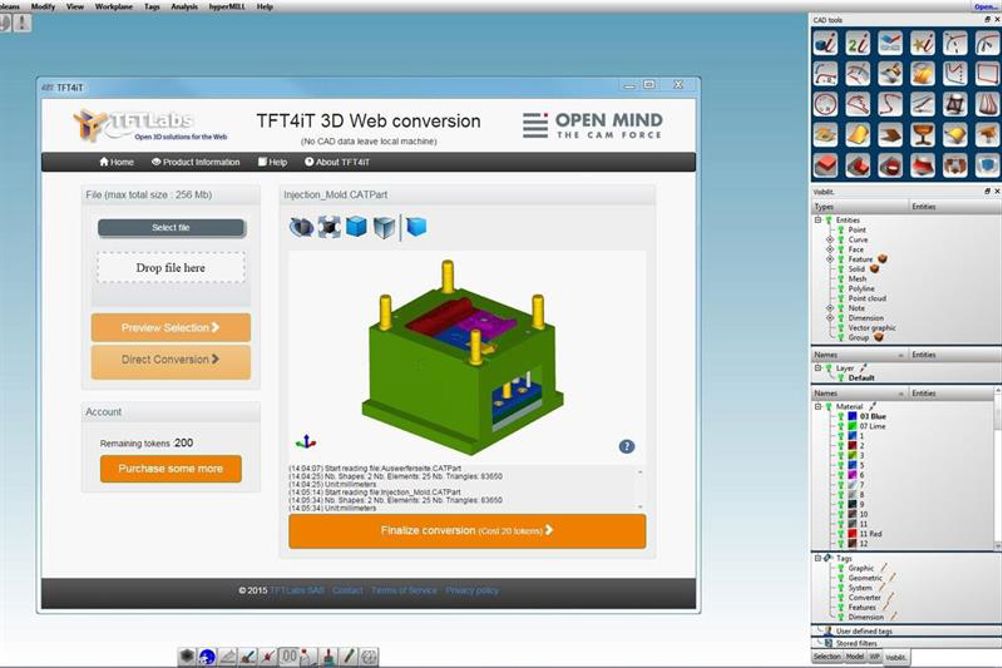Choose the goblet-shaped rotational surface tool
This screenshot has width=1002, height=668.
[923, 135]
